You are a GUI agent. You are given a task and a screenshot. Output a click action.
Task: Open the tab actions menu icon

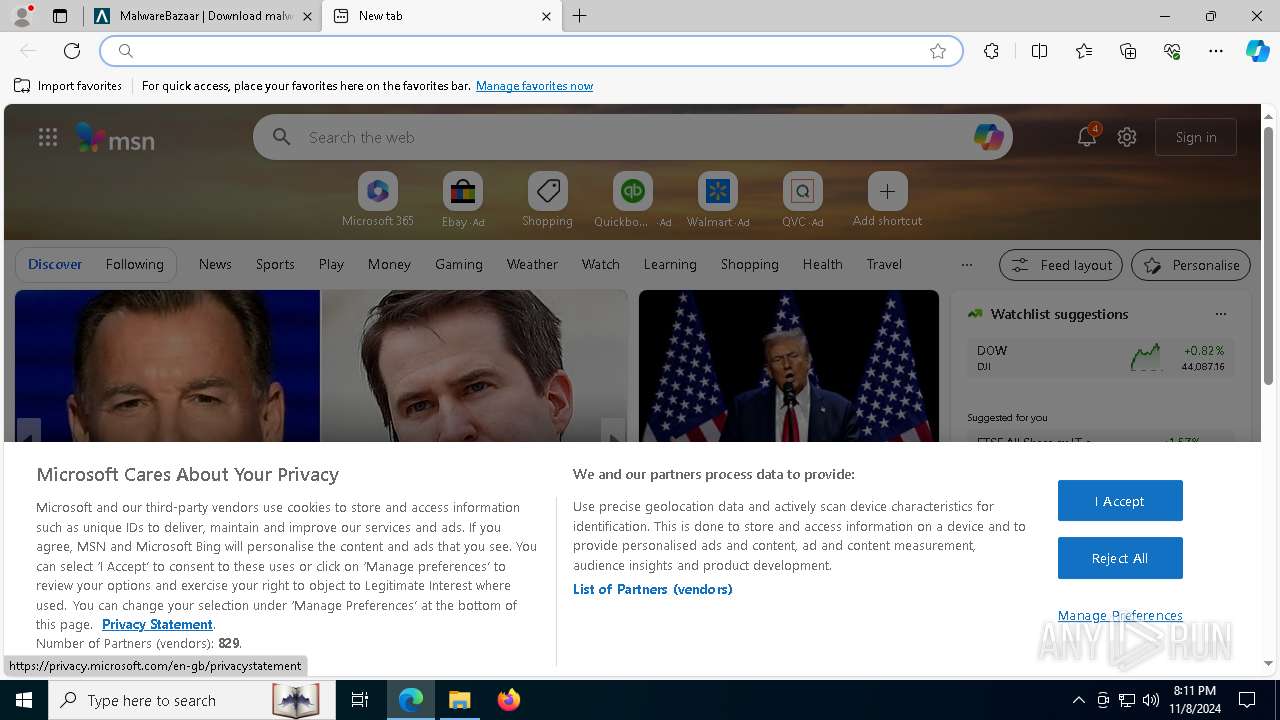(x=60, y=16)
